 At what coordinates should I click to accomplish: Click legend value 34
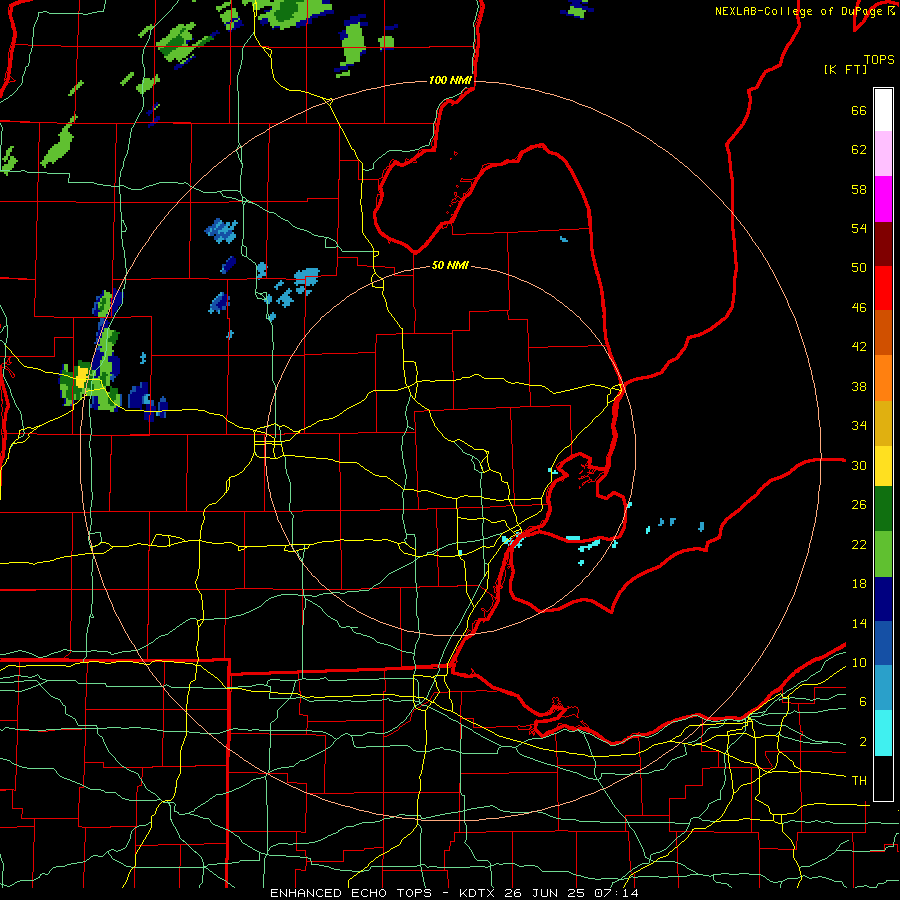859,425
